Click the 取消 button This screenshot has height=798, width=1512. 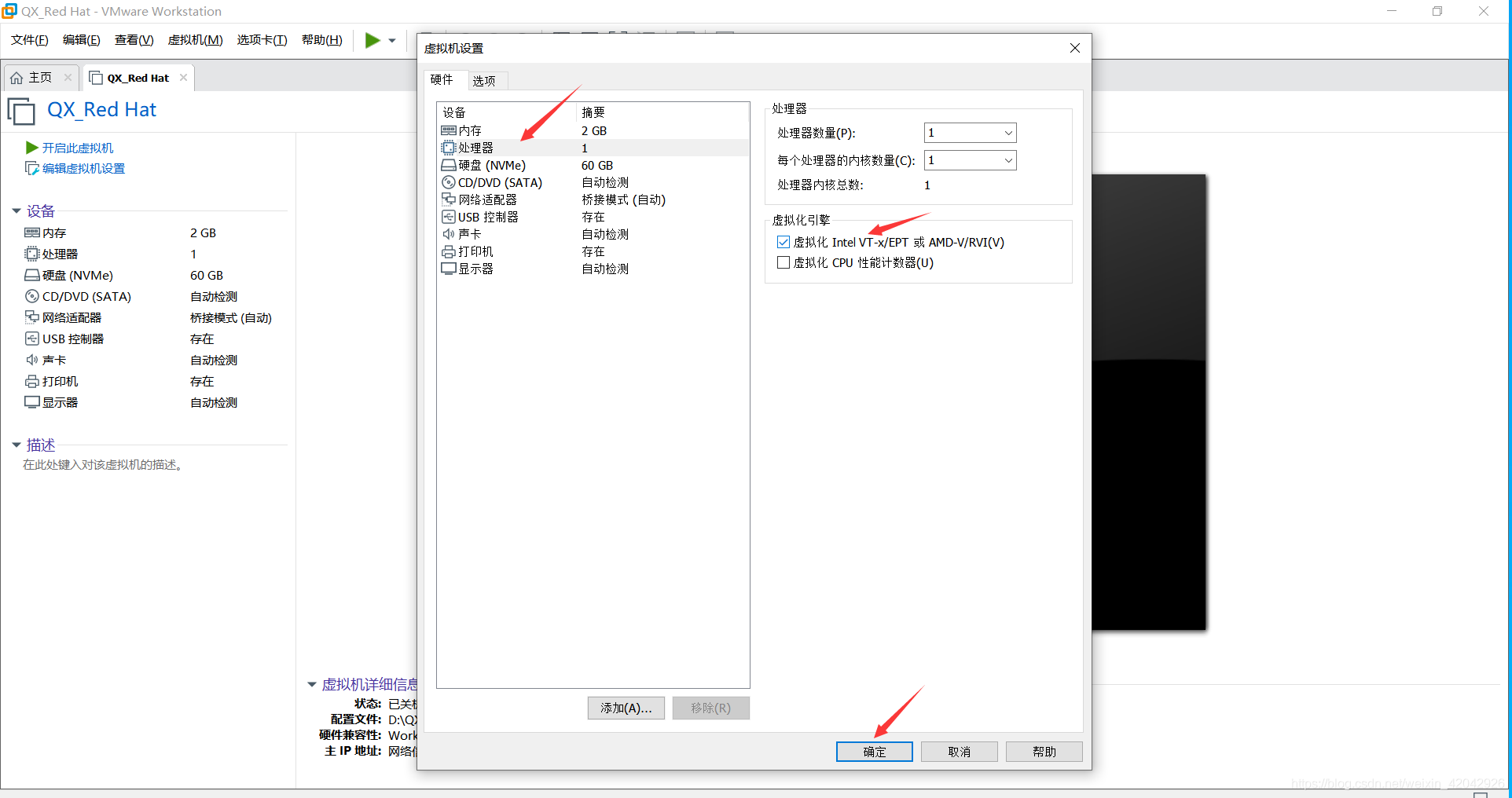pos(960,752)
